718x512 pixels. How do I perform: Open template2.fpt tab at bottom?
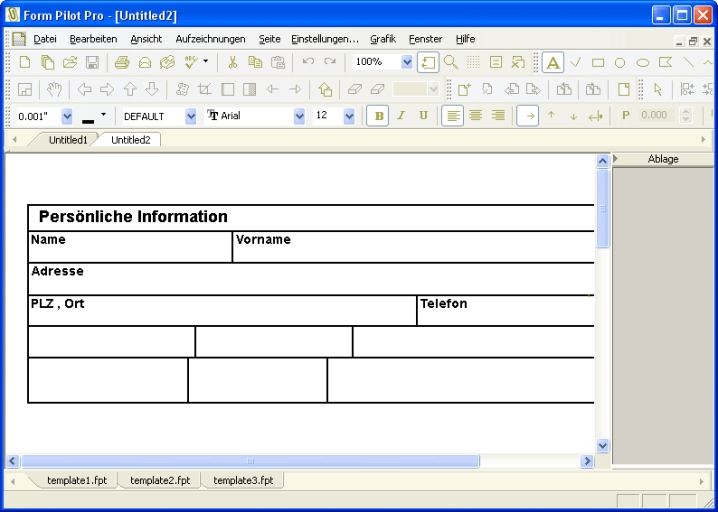click(160, 480)
